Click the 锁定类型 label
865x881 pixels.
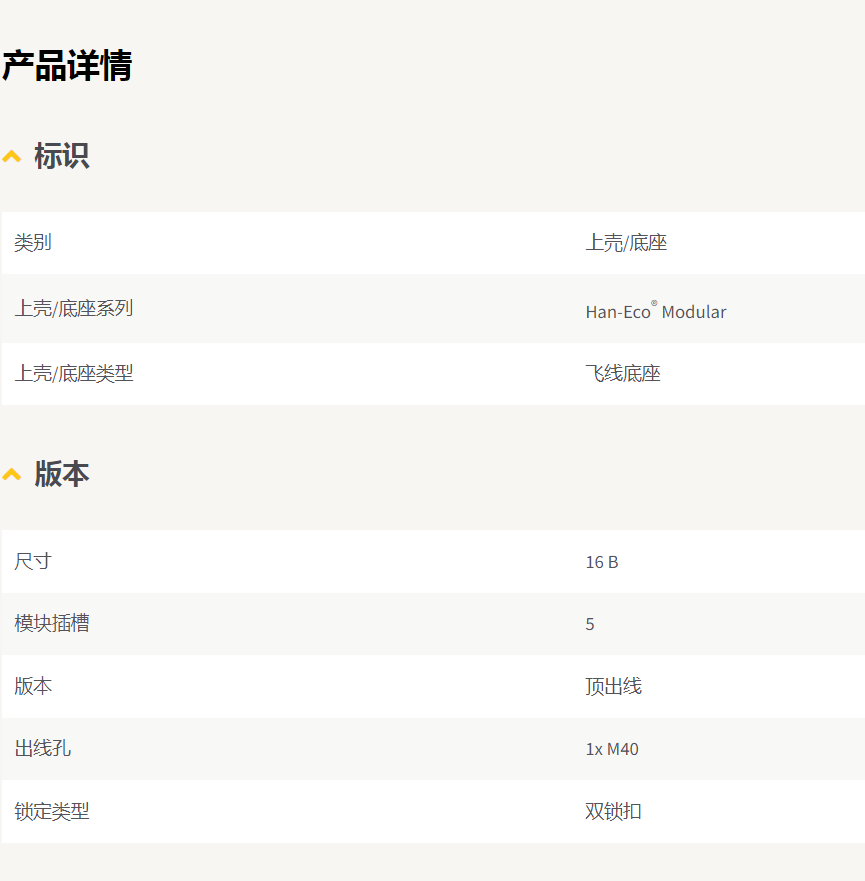point(52,811)
